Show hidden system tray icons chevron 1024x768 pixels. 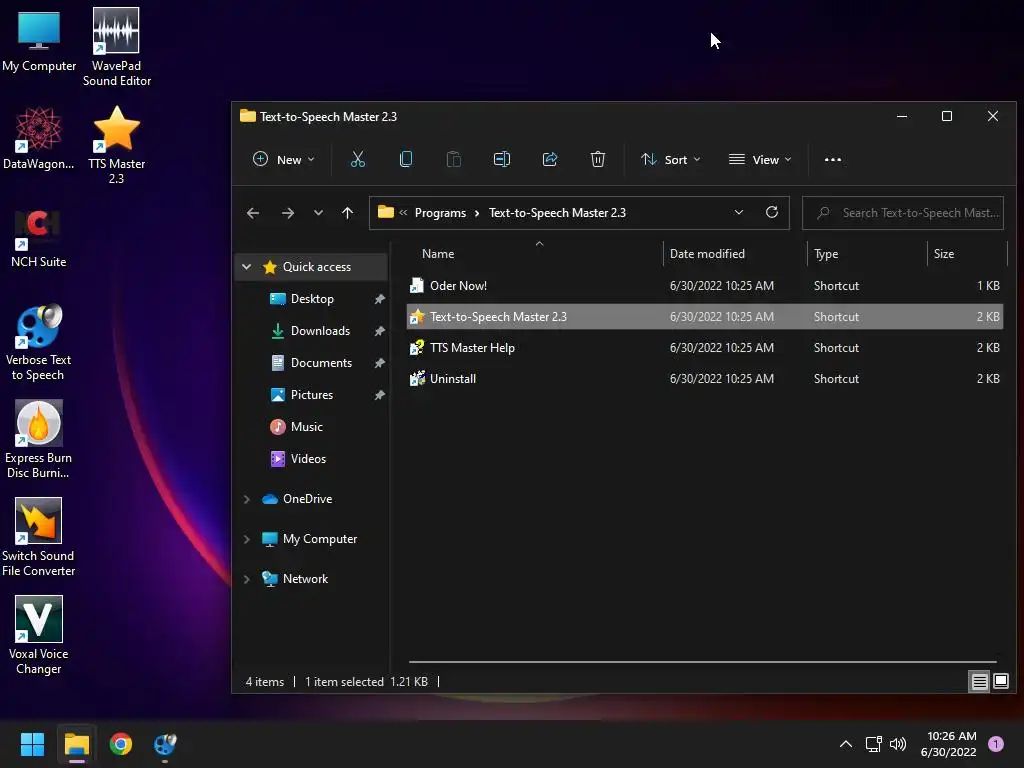coord(846,744)
